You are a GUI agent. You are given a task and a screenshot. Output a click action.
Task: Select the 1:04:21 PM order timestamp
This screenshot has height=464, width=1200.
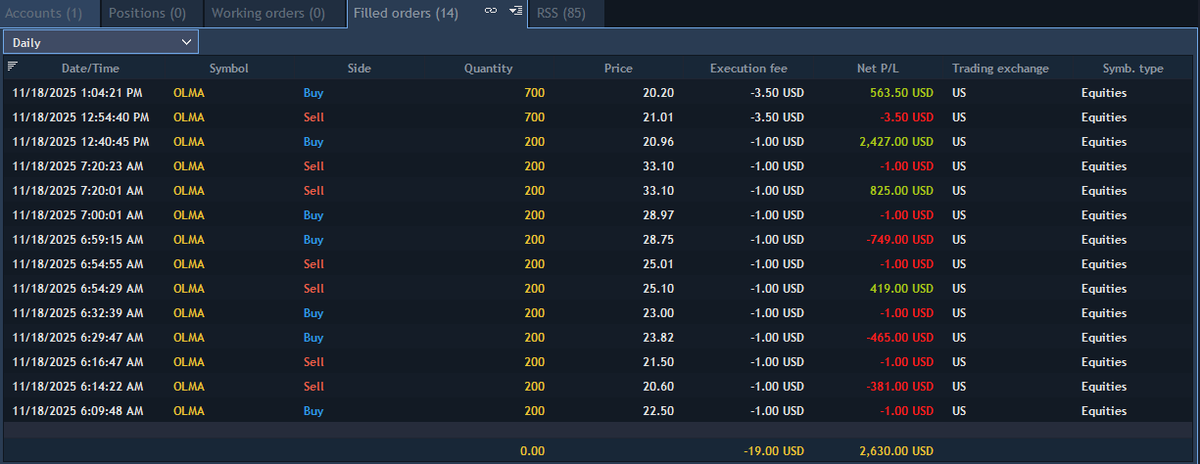(78, 93)
